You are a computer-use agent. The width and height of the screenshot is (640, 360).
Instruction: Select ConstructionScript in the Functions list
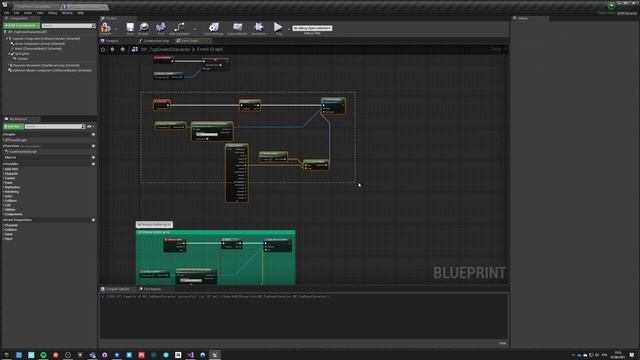[x=23, y=151]
